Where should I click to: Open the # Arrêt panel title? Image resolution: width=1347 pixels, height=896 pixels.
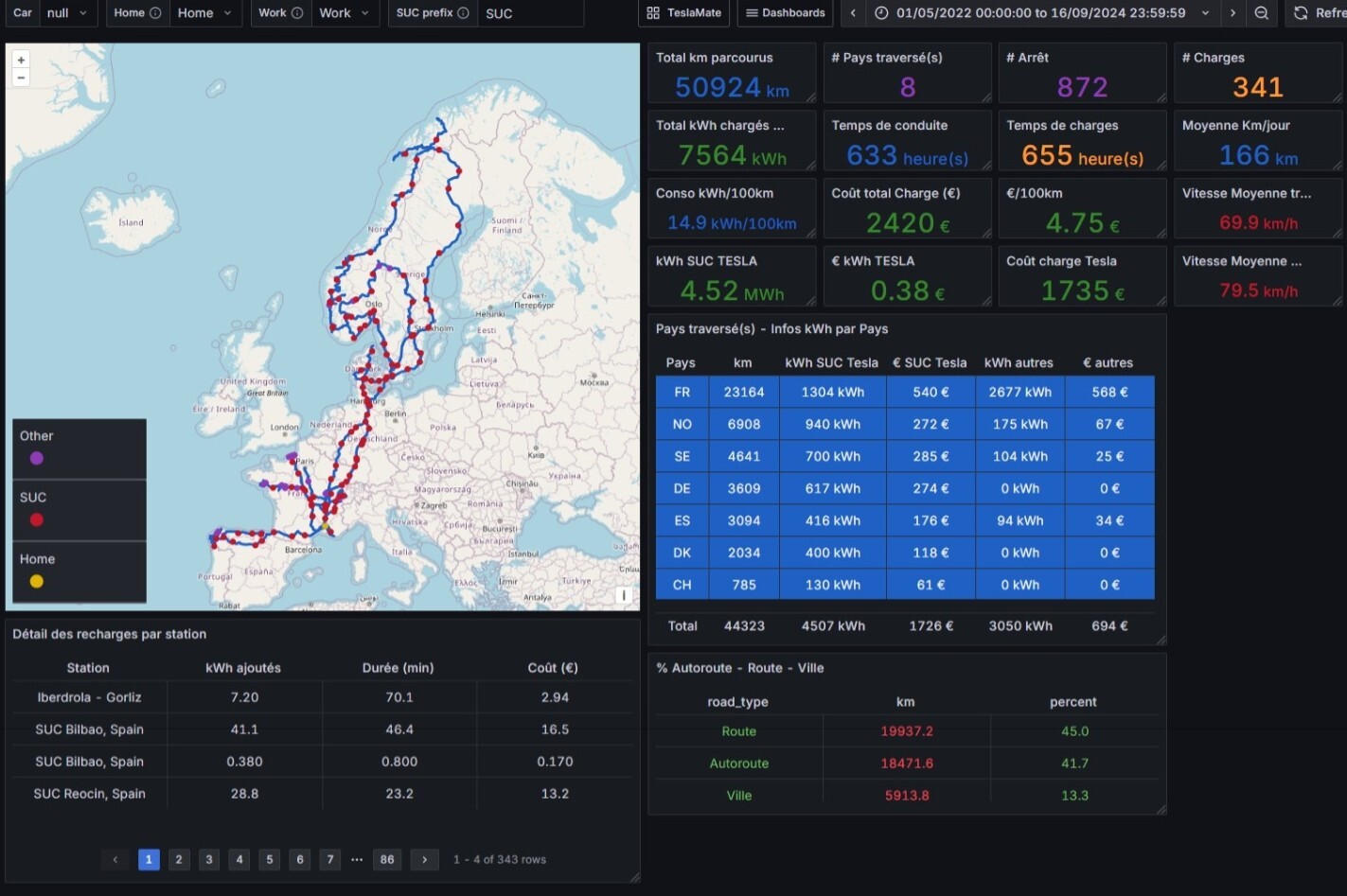tap(1028, 58)
